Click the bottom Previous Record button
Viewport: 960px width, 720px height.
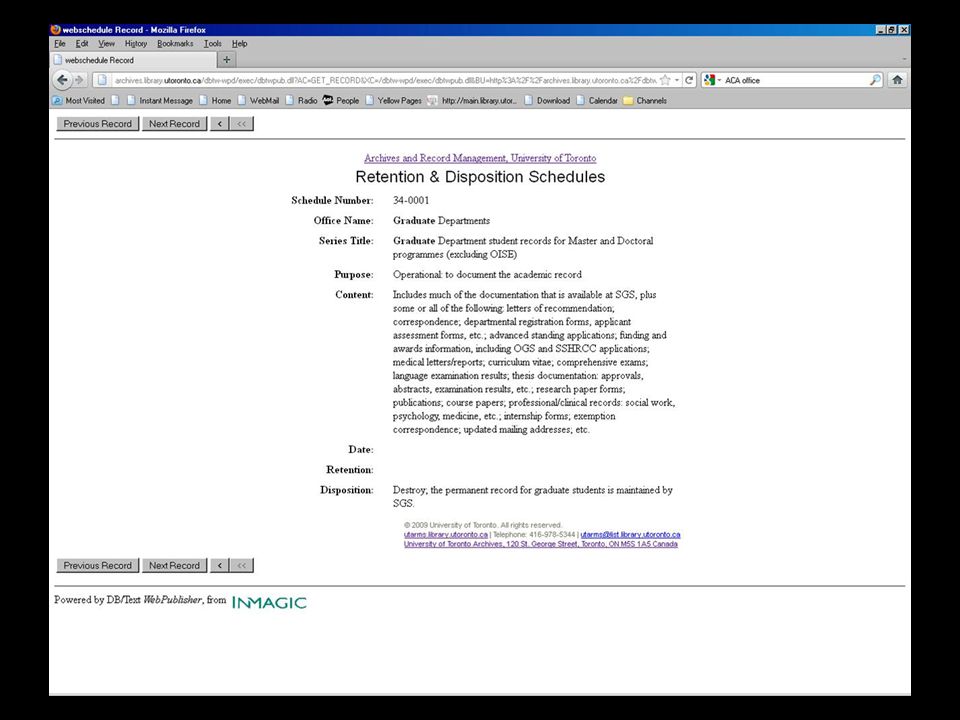(97, 566)
